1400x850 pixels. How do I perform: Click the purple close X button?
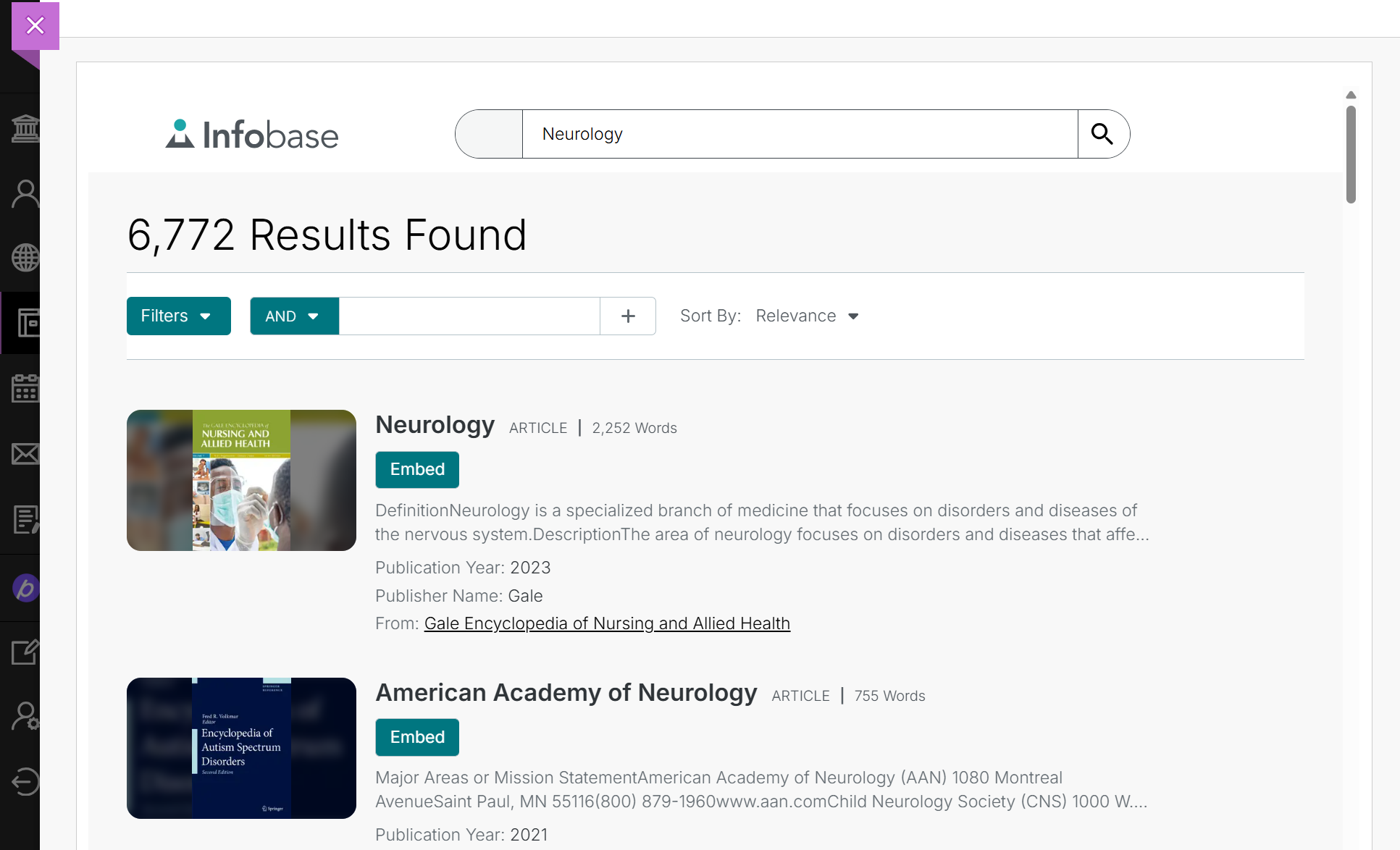(35, 25)
